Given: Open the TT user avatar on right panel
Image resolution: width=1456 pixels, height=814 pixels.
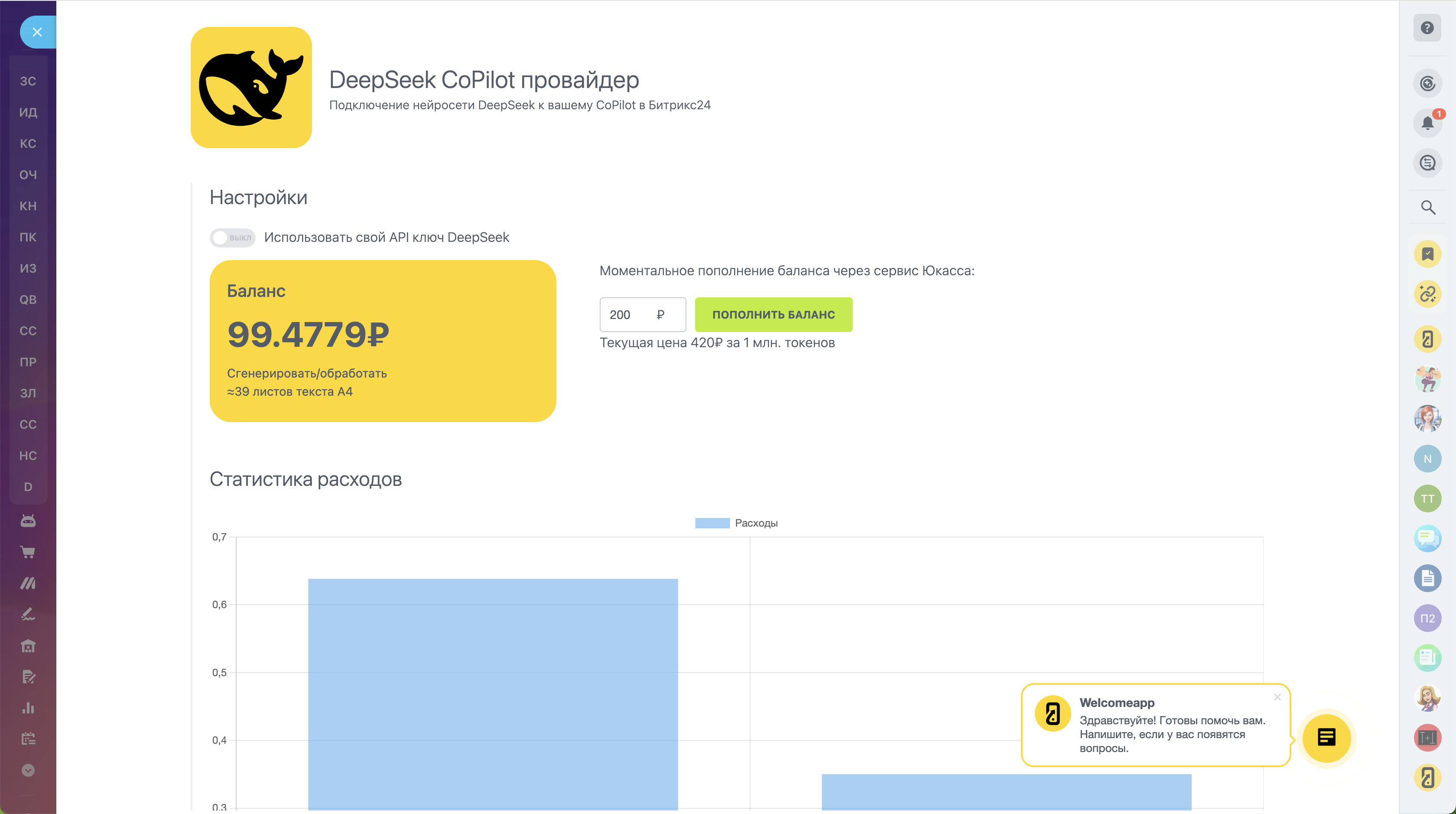Looking at the screenshot, I should point(1427,498).
